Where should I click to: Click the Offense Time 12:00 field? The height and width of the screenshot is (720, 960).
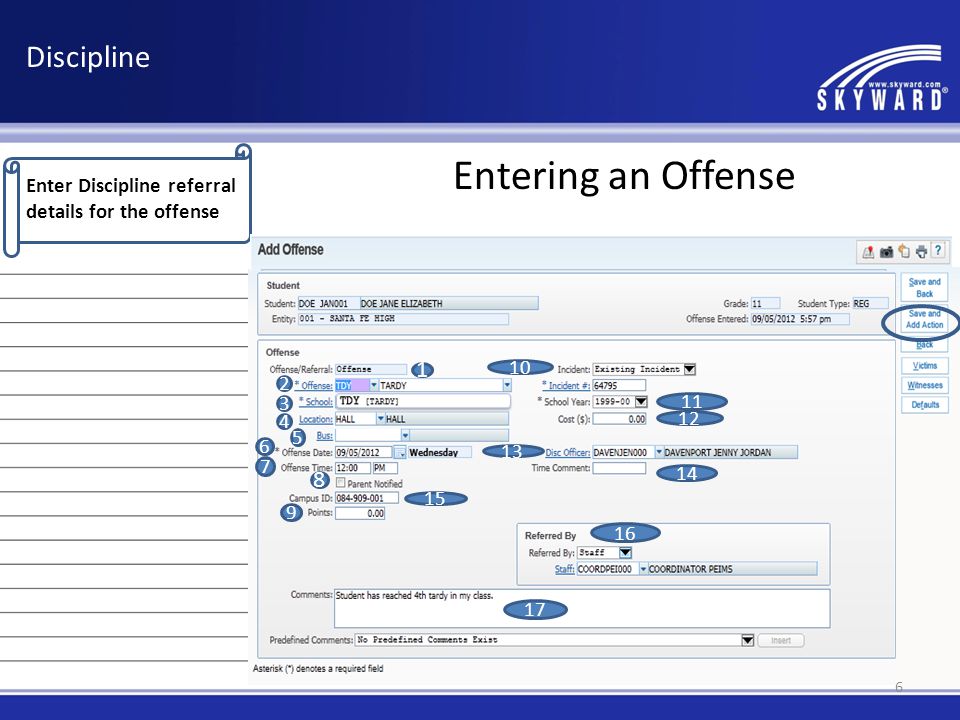coord(353,468)
